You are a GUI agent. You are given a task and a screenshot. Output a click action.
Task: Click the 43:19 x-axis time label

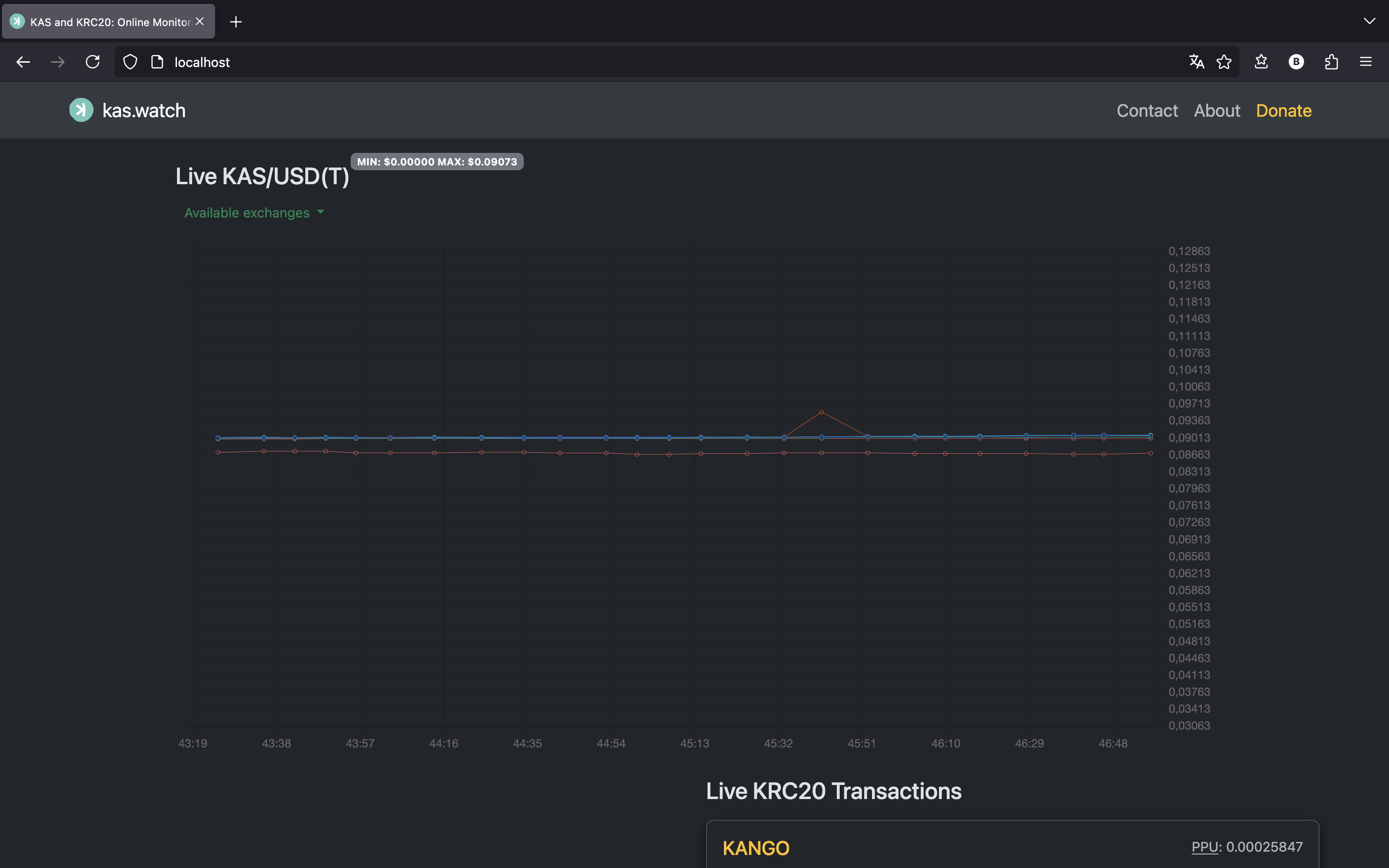pos(193,744)
